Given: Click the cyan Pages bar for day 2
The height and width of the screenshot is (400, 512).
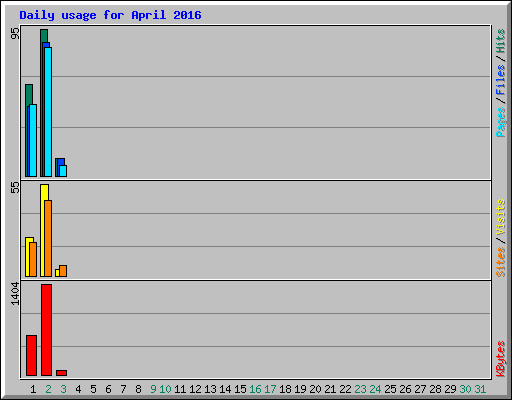Looking at the screenshot, I should coord(48,112).
